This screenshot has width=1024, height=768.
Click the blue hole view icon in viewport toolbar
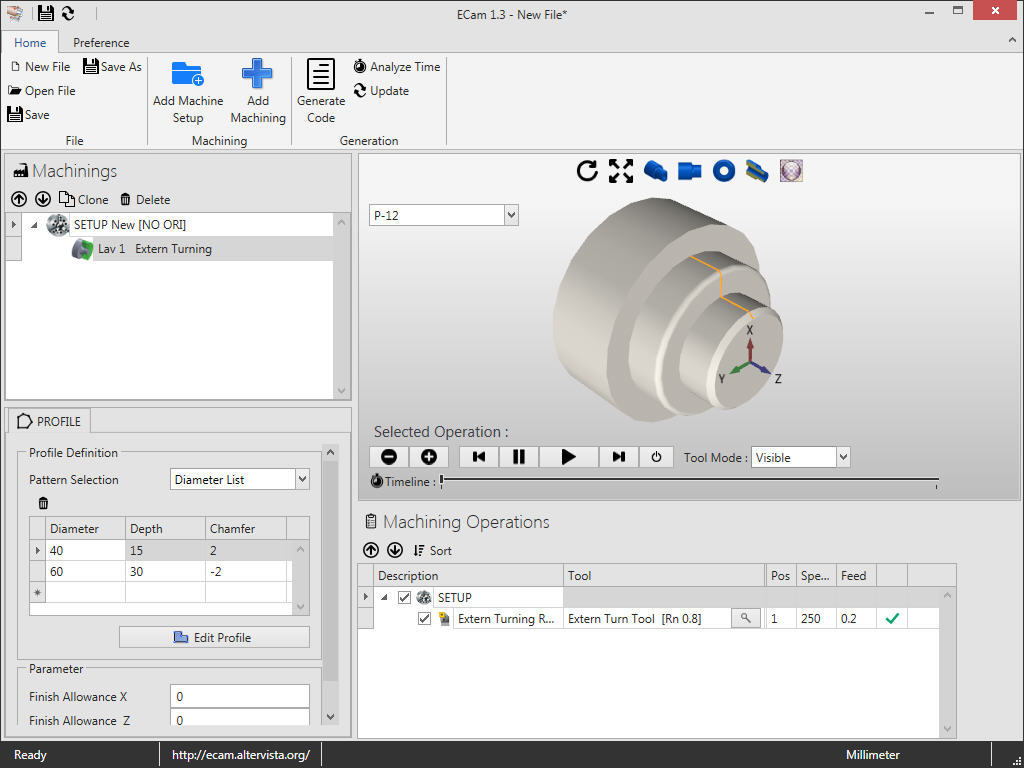[723, 170]
